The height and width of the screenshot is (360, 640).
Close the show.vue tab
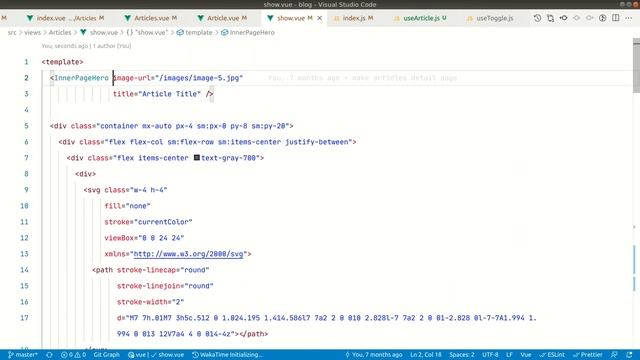320,18
